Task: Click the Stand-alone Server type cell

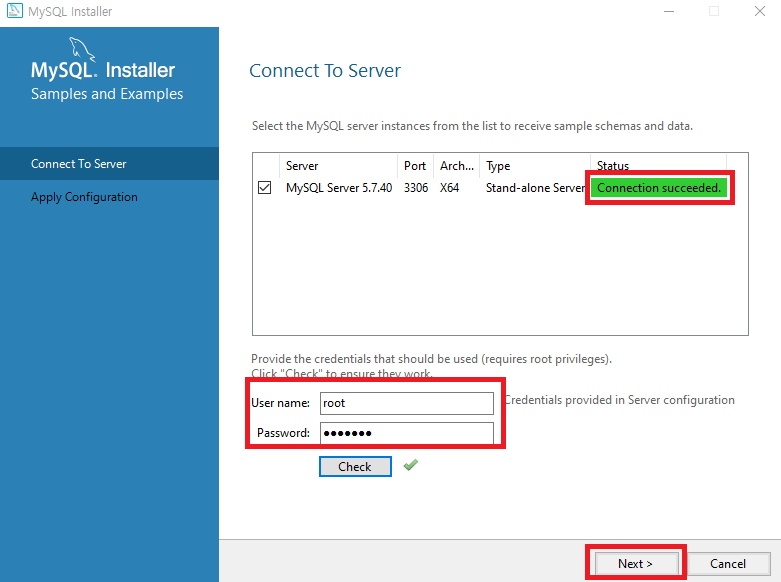Action: [x=535, y=188]
